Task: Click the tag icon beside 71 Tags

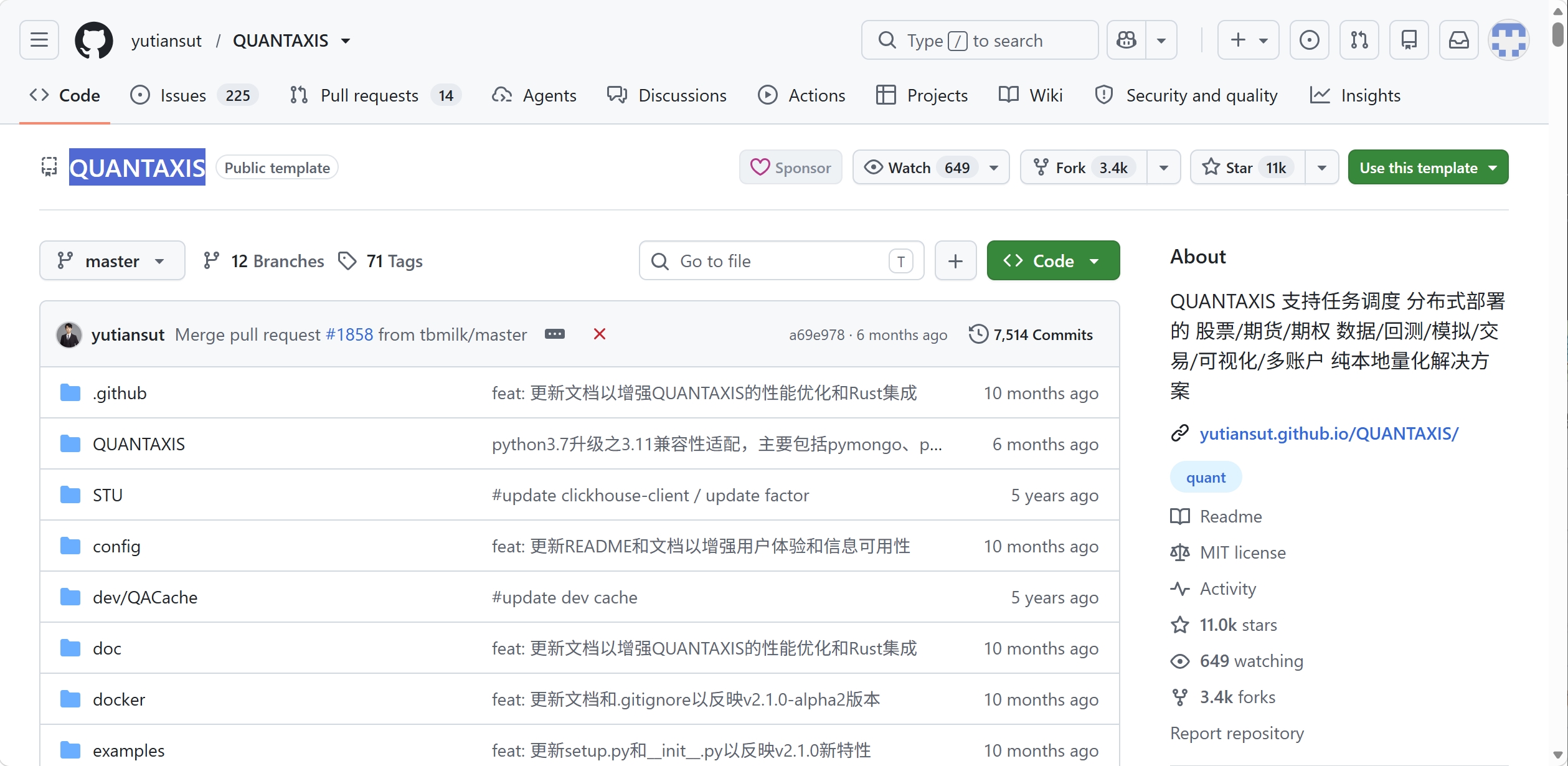Action: (x=347, y=261)
